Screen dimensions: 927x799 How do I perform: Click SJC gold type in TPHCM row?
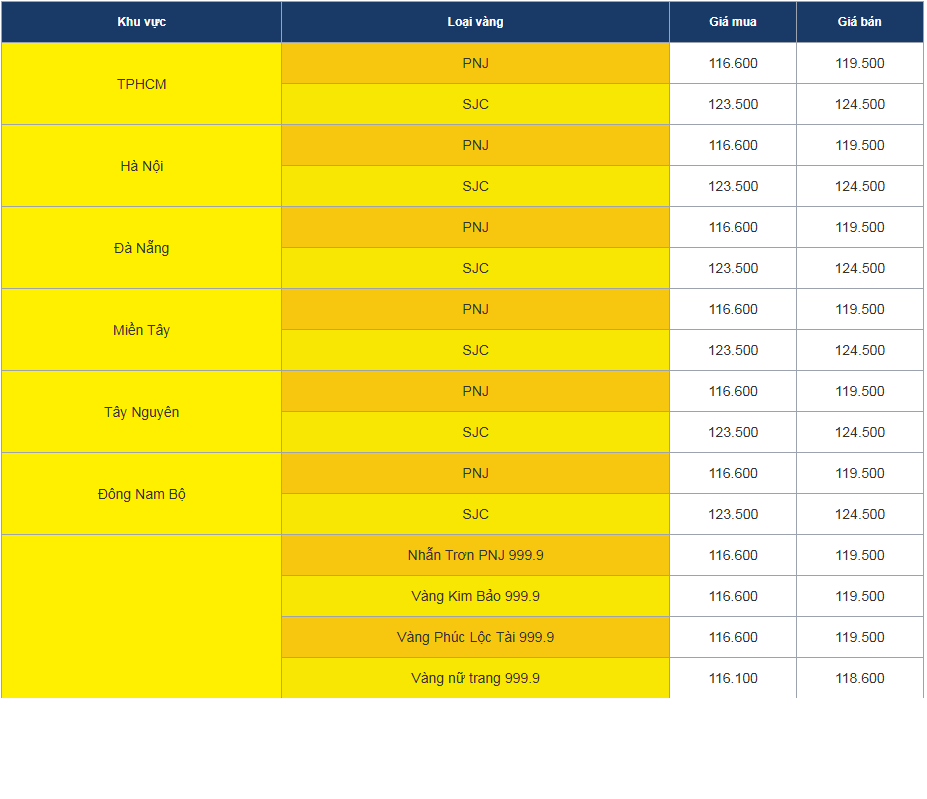coord(475,104)
